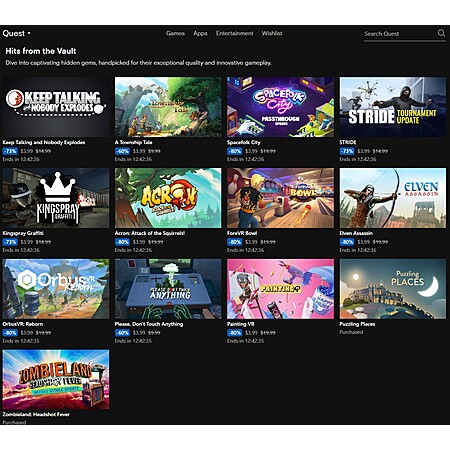The width and height of the screenshot is (450, 450).
Task: Click the Zombieland: Headshot Fever title
Action: click(36, 414)
